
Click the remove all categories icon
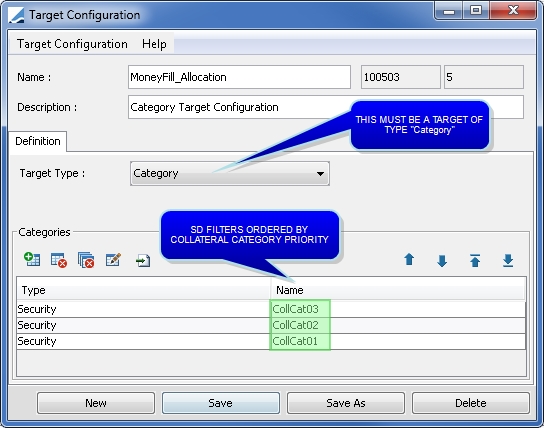click(86, 260)
